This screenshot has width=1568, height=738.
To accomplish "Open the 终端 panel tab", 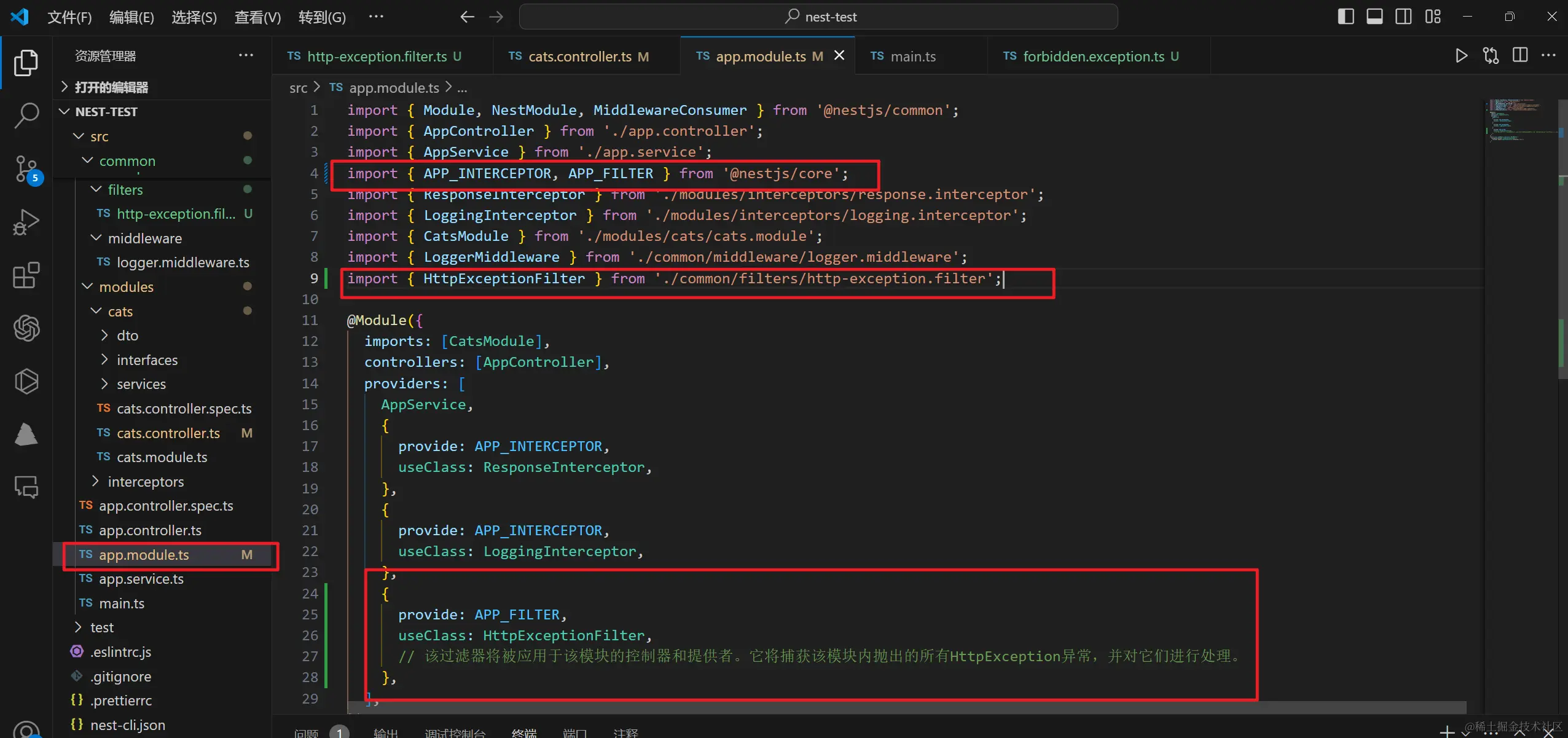I will click(x=524, y=732).
